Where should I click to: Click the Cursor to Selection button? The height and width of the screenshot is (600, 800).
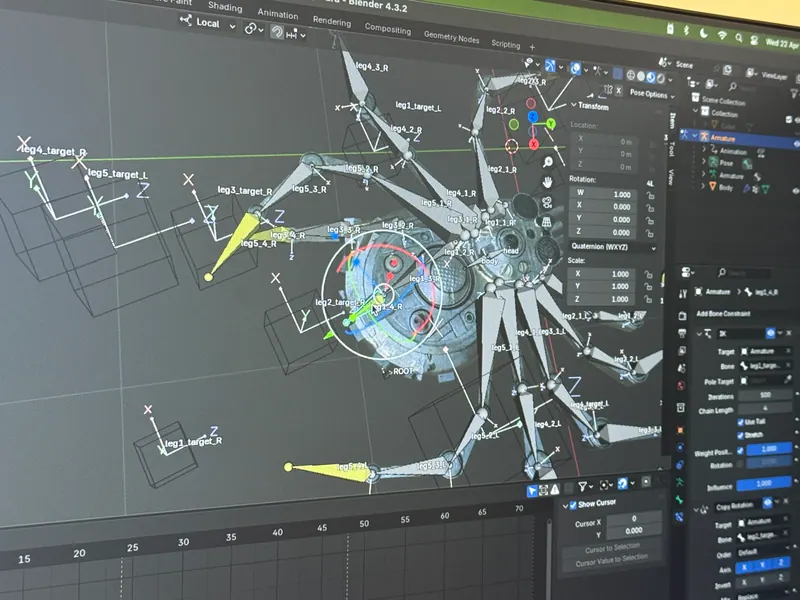[612, 548]
